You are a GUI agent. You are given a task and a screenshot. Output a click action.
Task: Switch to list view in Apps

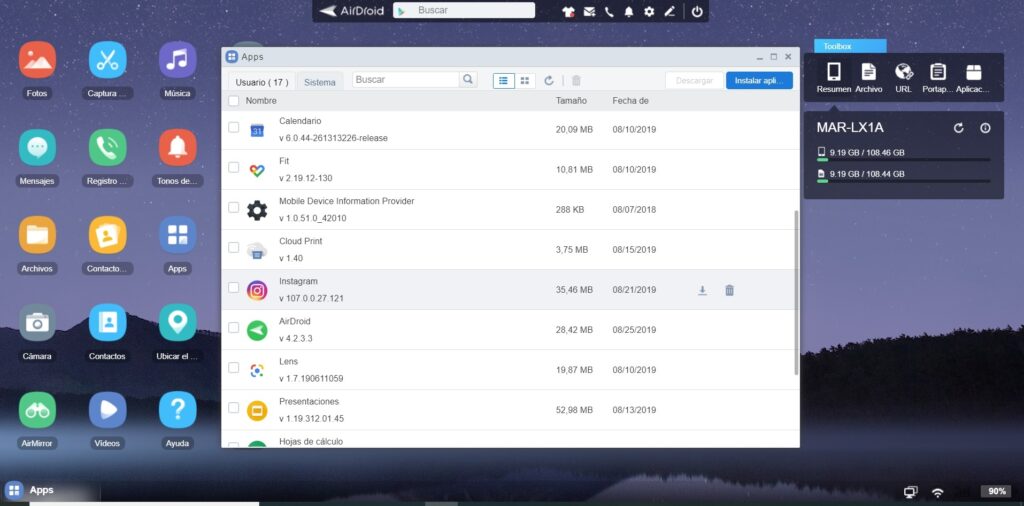(504, 80)
